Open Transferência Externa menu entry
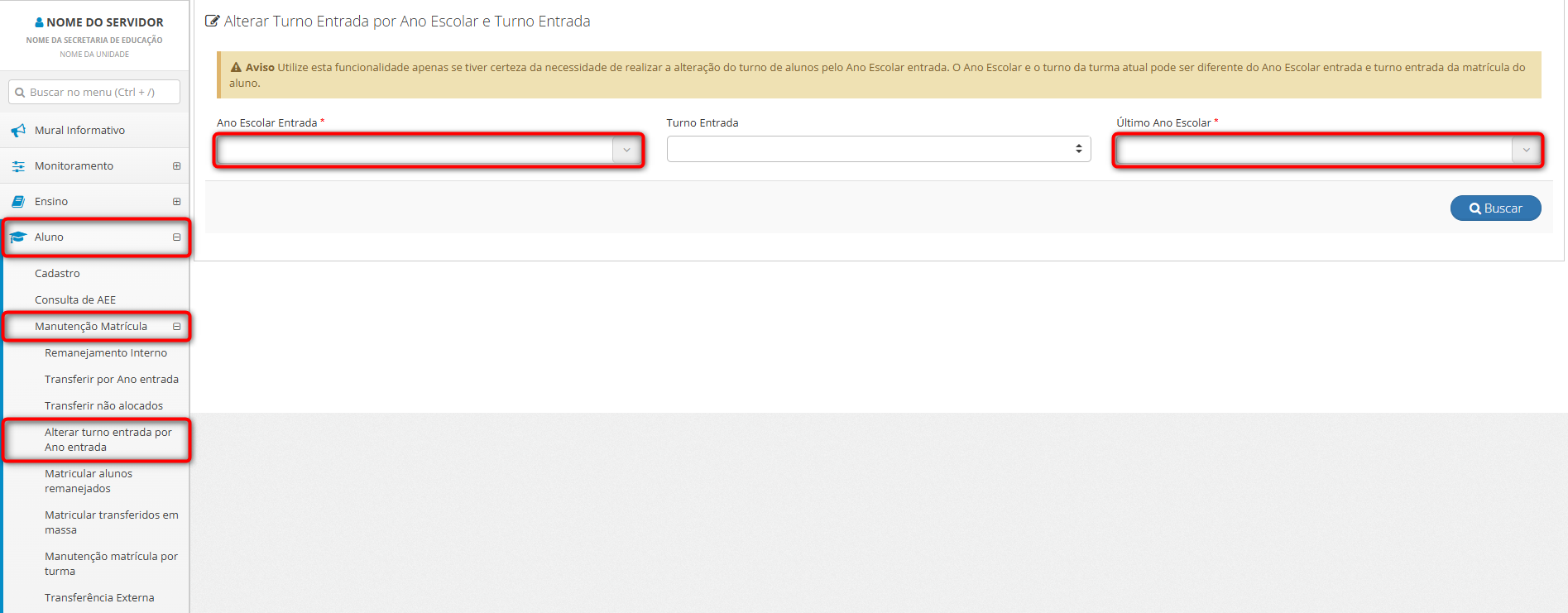 [x=99, y=598]
